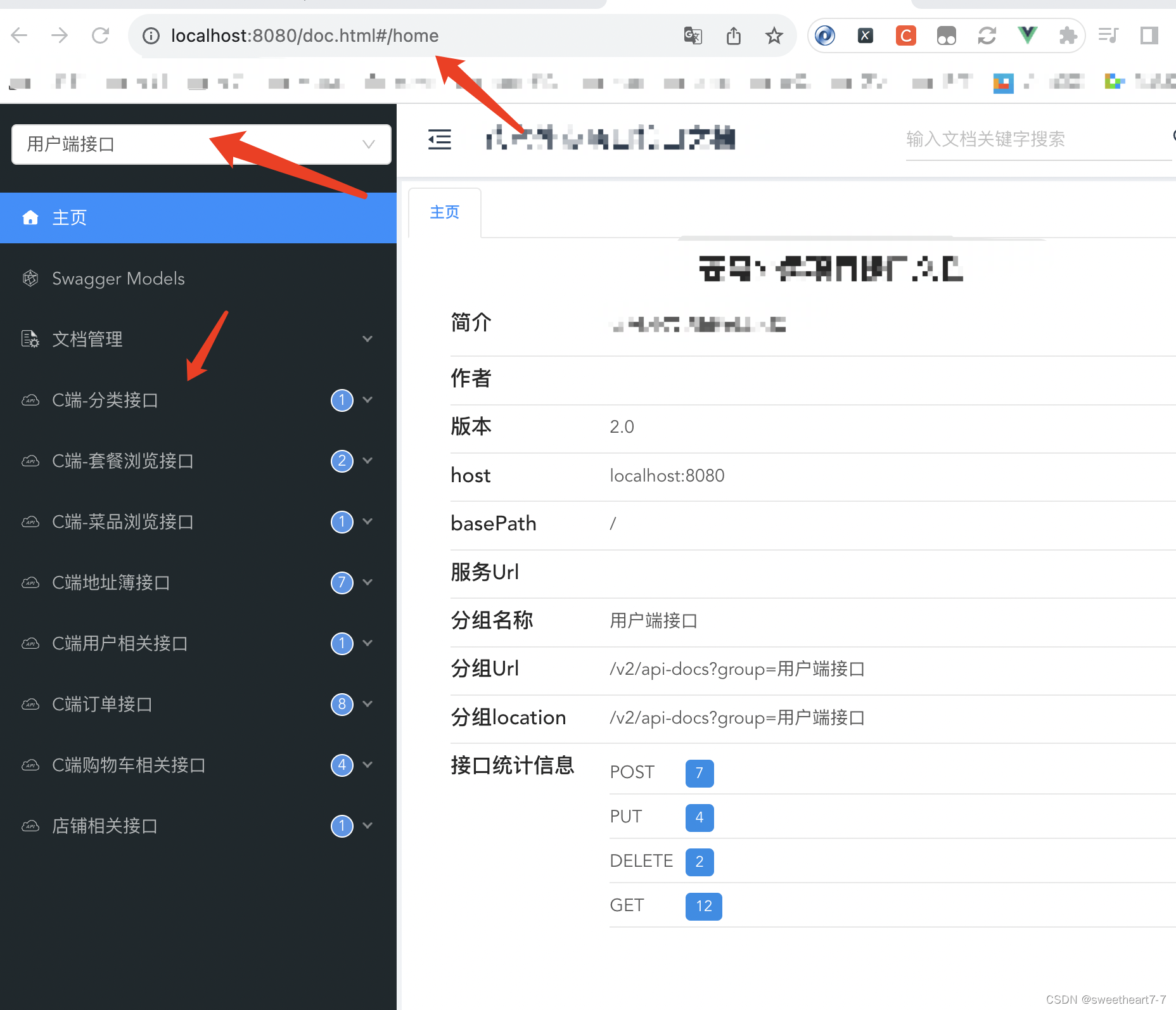Click the API cloud icon beside 店铺相关接口

[x=30, y=826]
